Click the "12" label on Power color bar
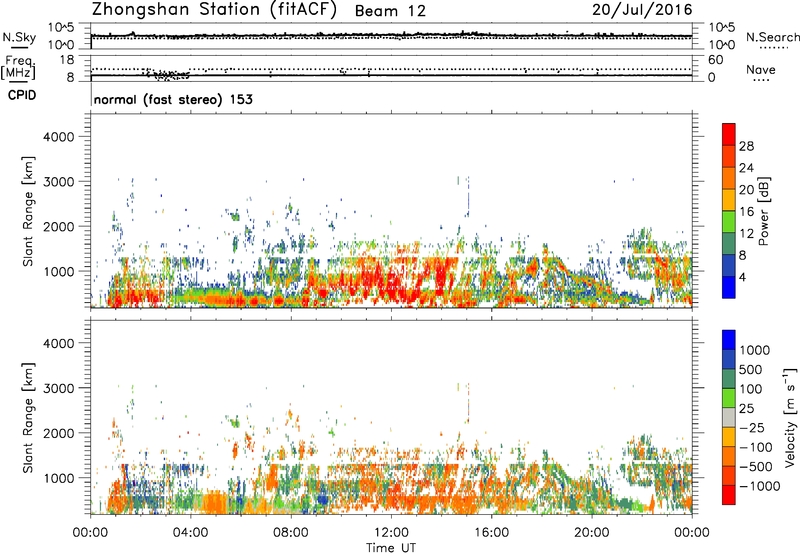 click(746, 234)
